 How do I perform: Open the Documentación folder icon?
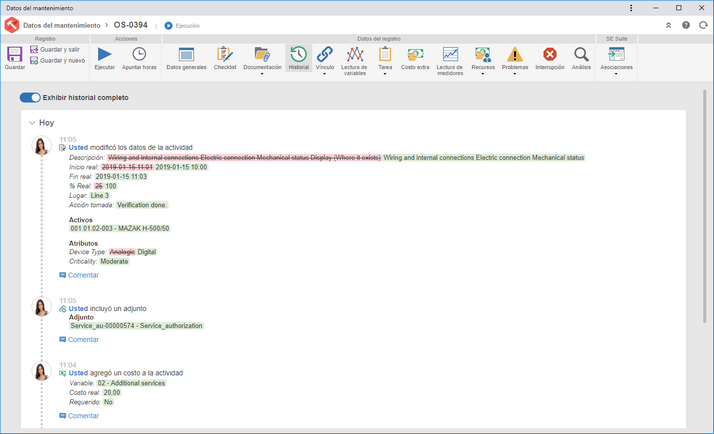click(262, 54)
